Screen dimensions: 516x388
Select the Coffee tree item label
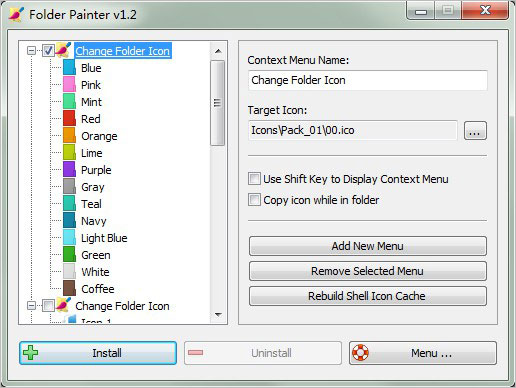click(98, 289)
